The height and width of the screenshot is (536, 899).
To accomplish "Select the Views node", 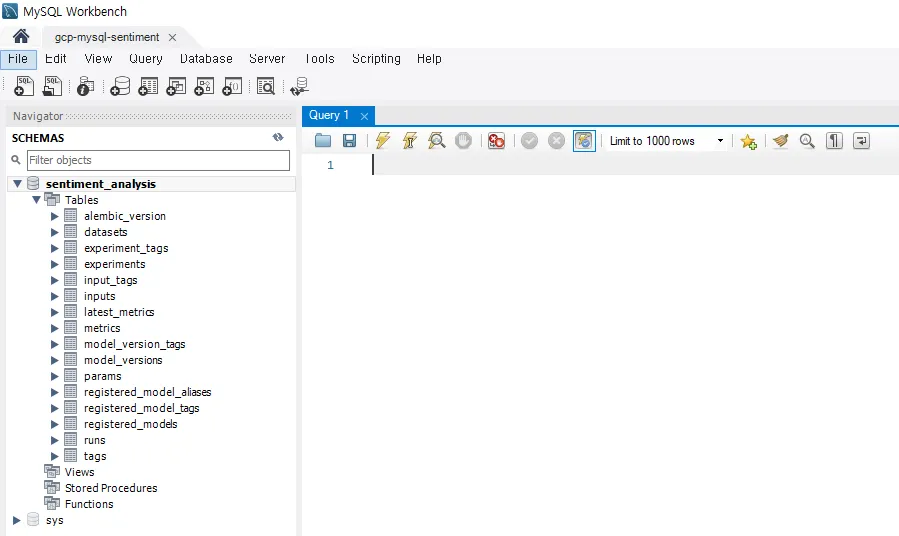I will pos(80,472).
